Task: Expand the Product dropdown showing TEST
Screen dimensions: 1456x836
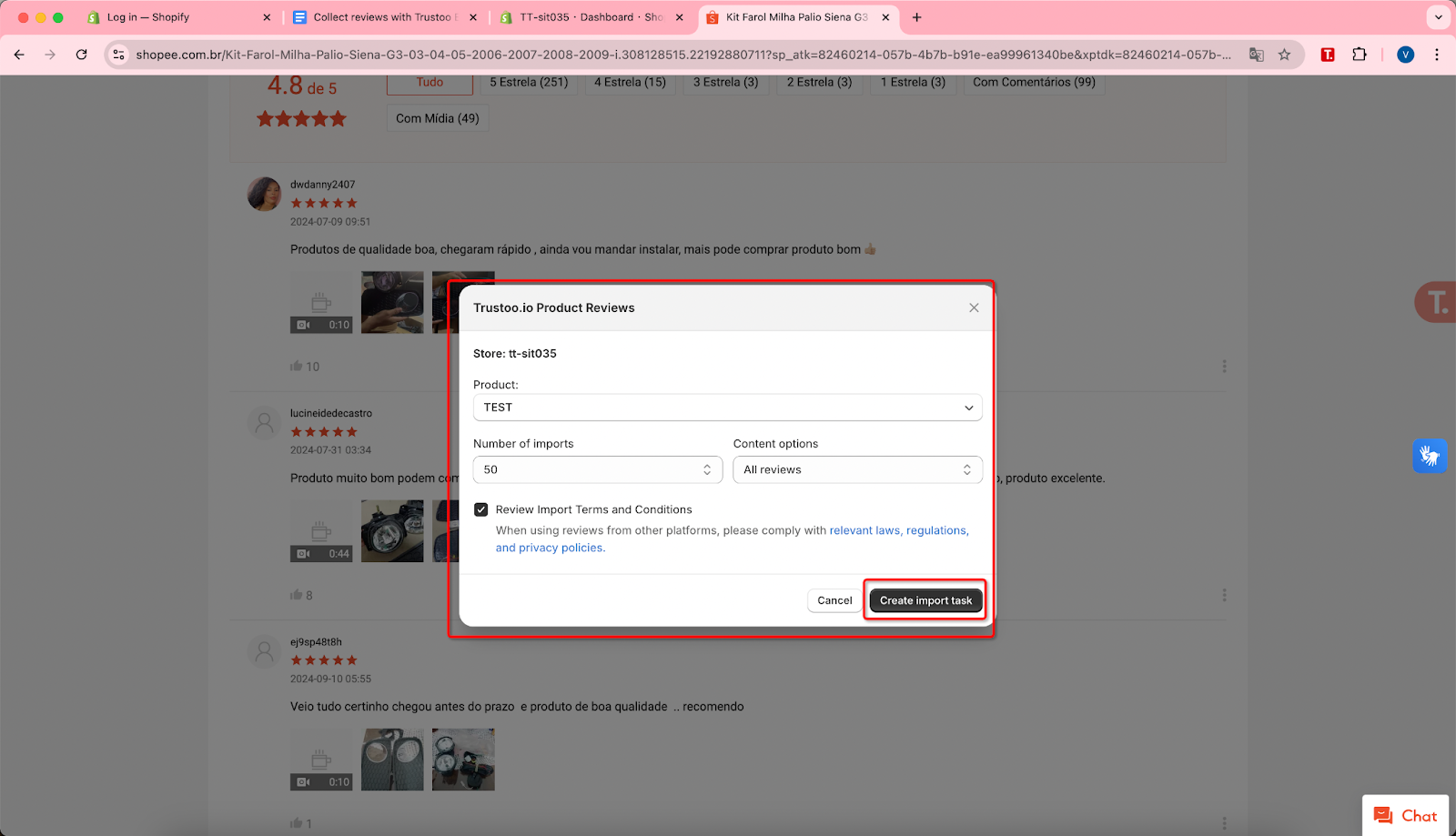Action: coord(727,408)
